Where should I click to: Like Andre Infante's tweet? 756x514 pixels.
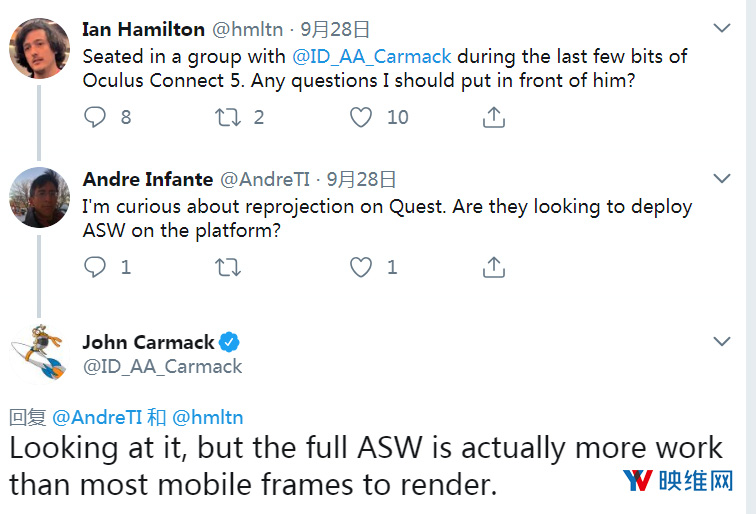click(x=361, y=267)
